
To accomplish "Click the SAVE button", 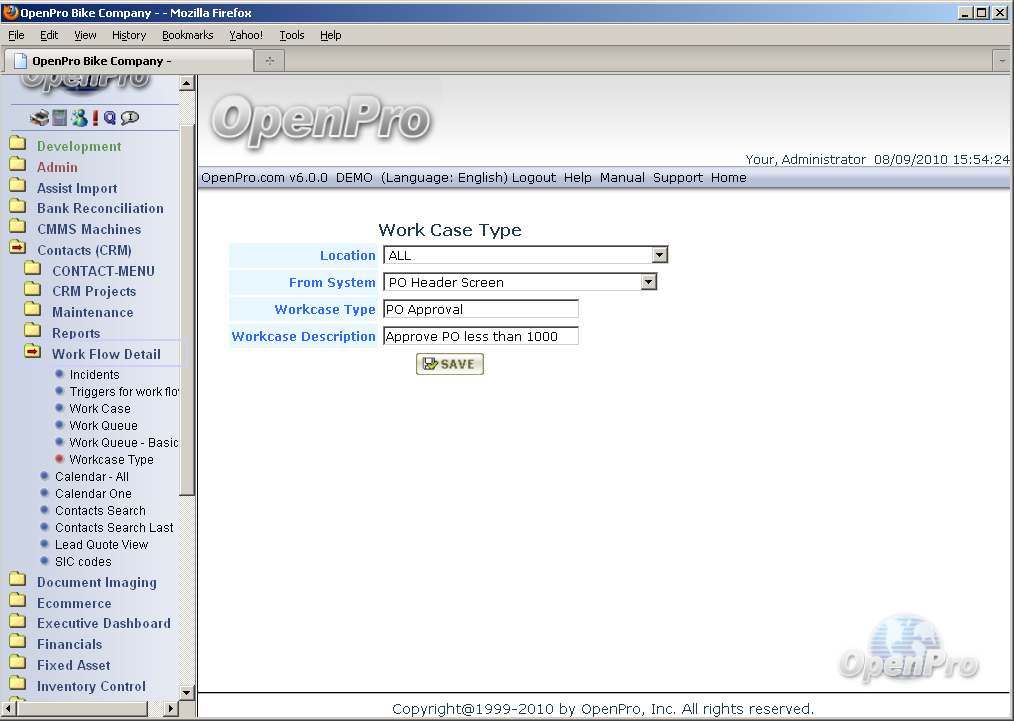I will (x=450, y=364).
